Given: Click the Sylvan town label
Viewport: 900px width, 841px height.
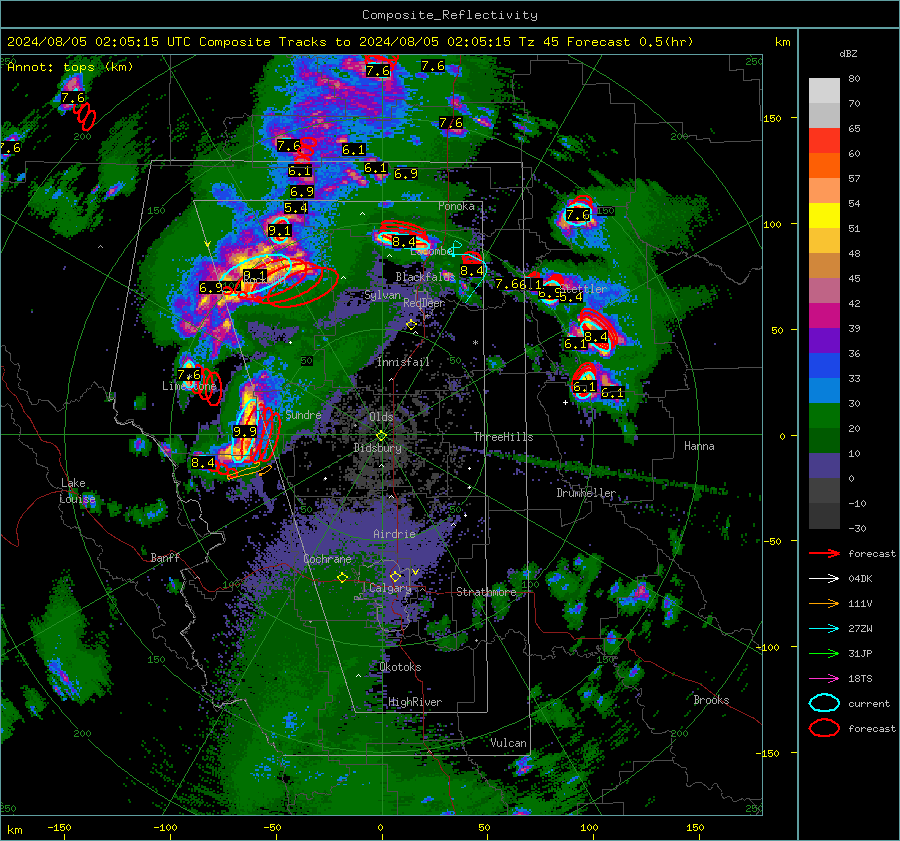Looking at the screenshot, I should click(x=382, y=295).
